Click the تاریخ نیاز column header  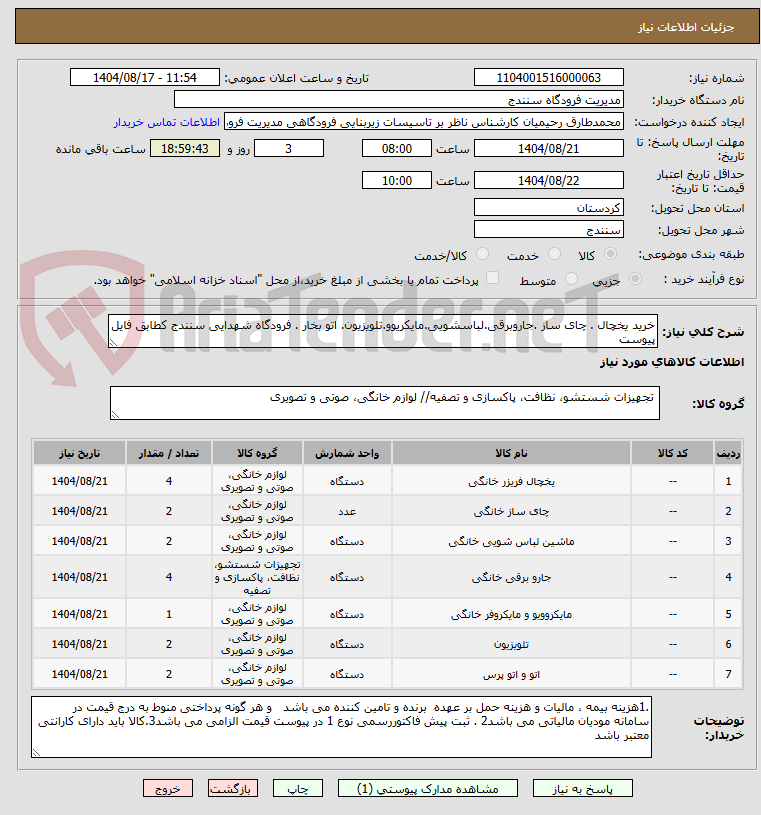[80, 453]
